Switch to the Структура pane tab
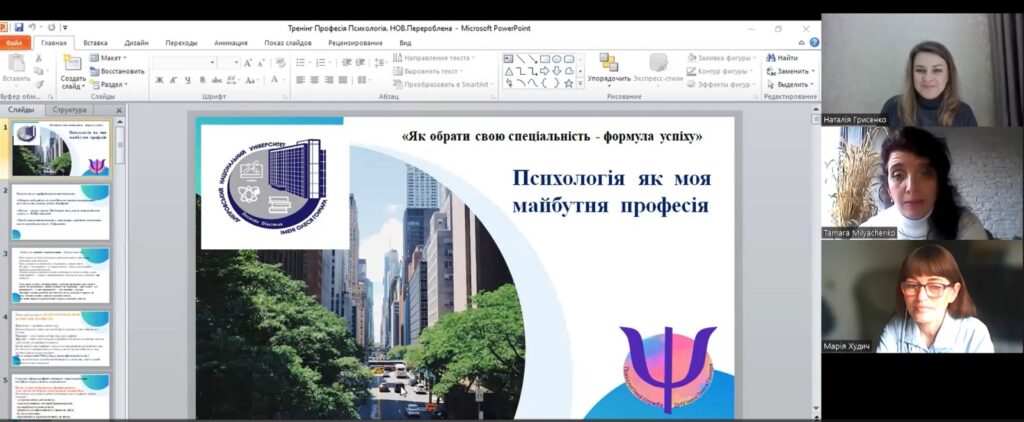The height and width of the screenshot is (422, 1024). point(70,110)
